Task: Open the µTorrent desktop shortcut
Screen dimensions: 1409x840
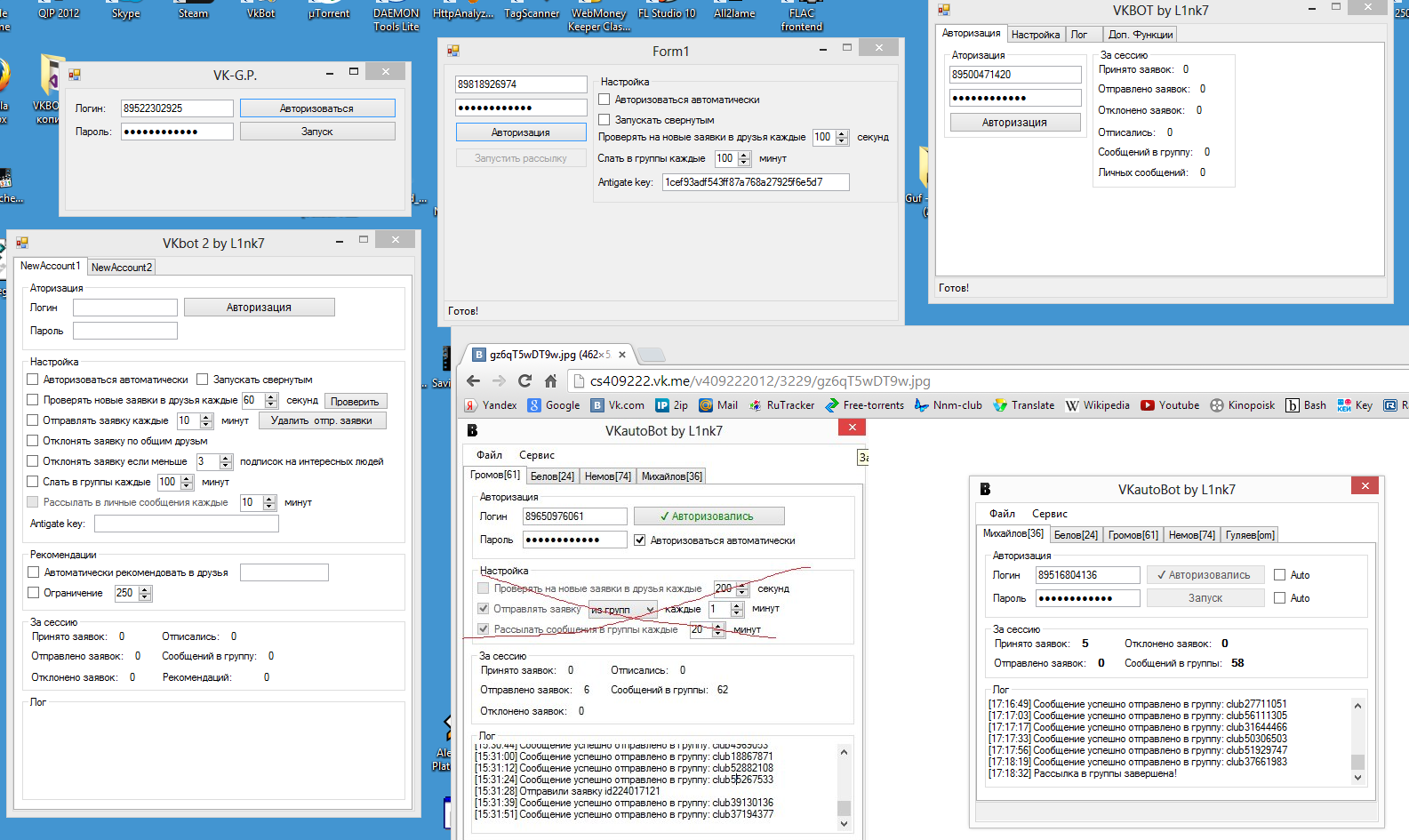Action: [328, 12]
